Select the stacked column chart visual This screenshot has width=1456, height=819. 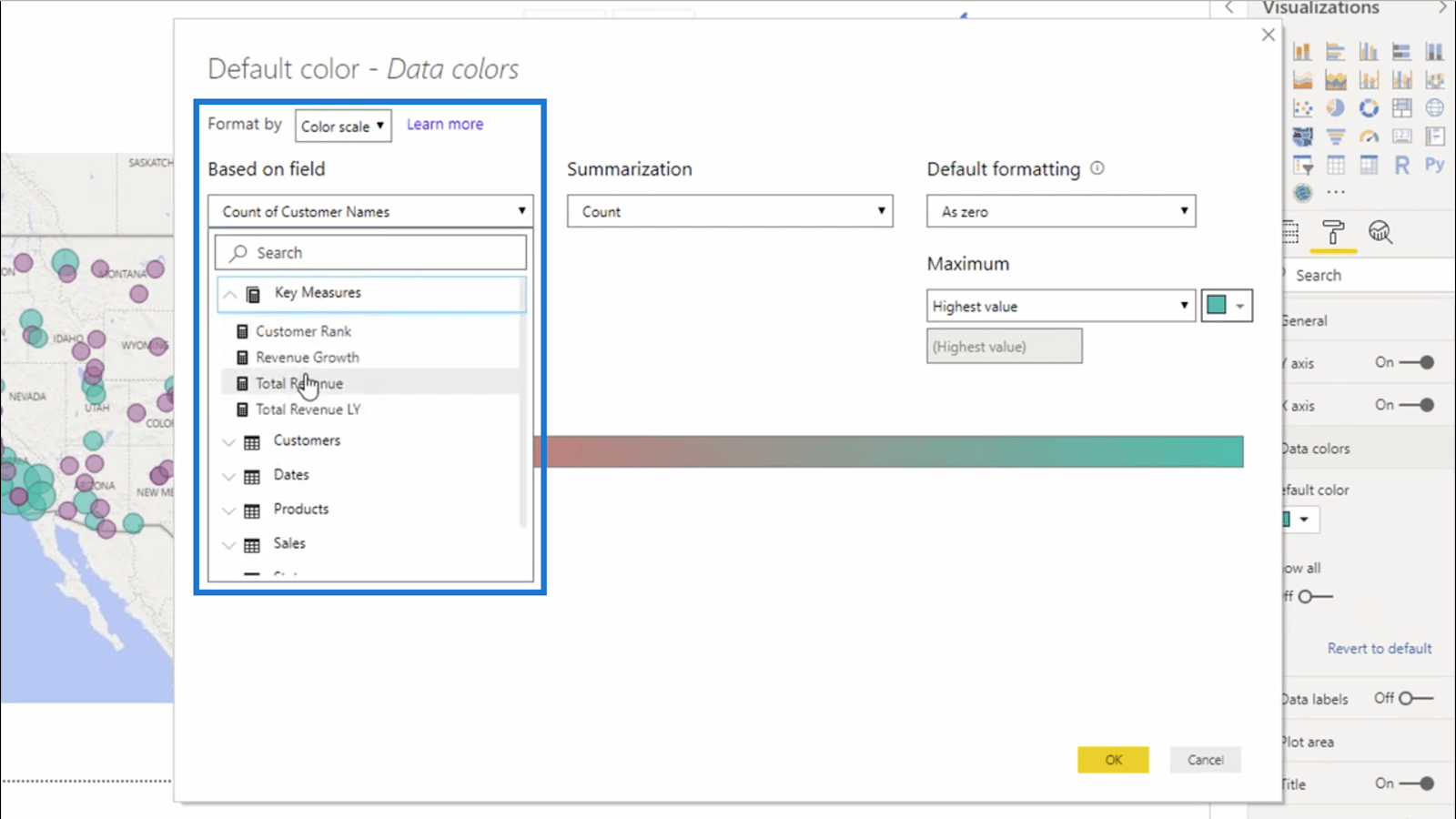[1302, 51]
